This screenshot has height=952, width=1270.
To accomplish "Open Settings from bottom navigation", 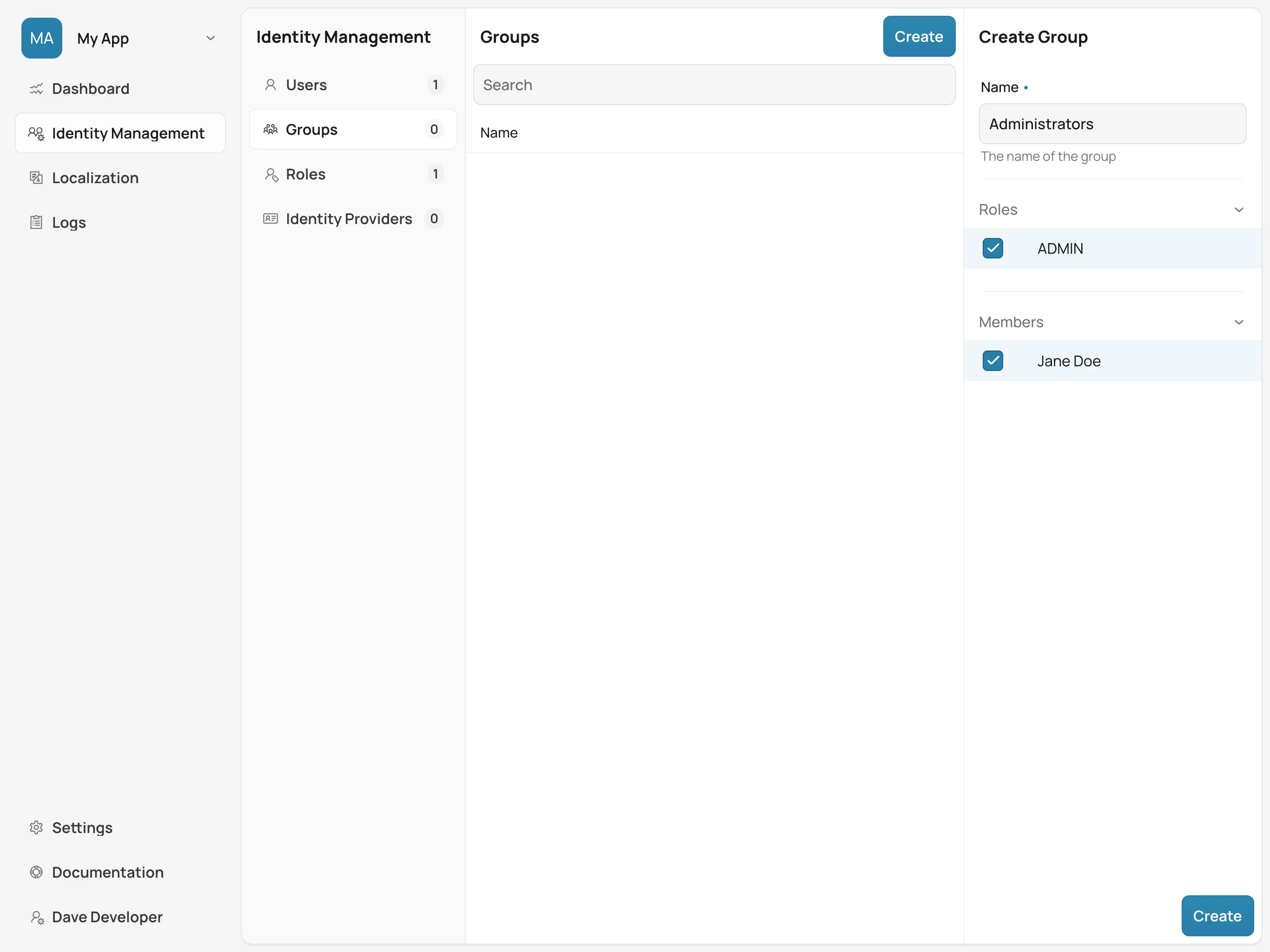I will click(82, 827).
